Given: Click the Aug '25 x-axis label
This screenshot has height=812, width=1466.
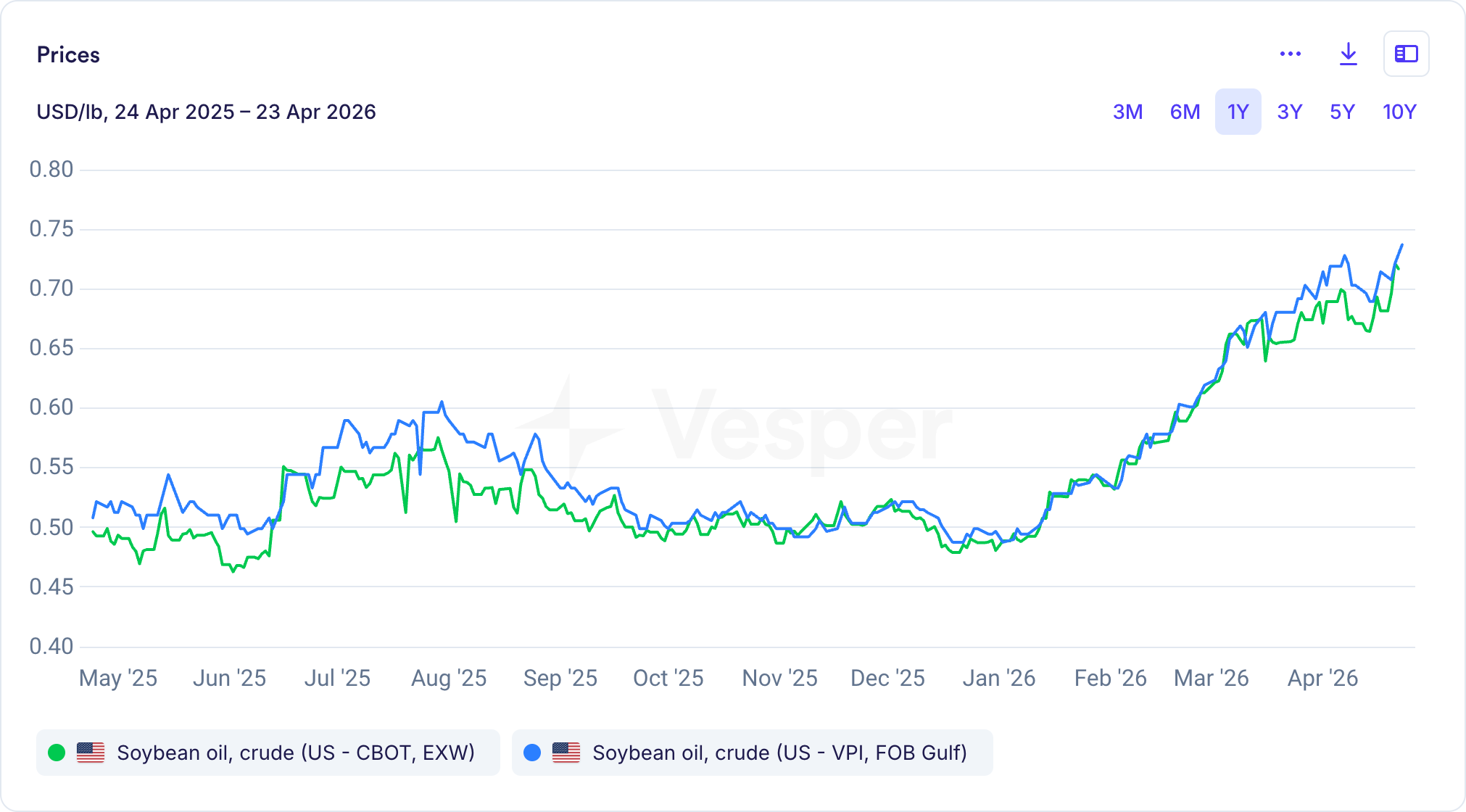Looking at the screenshot, I should pos(449,678).
